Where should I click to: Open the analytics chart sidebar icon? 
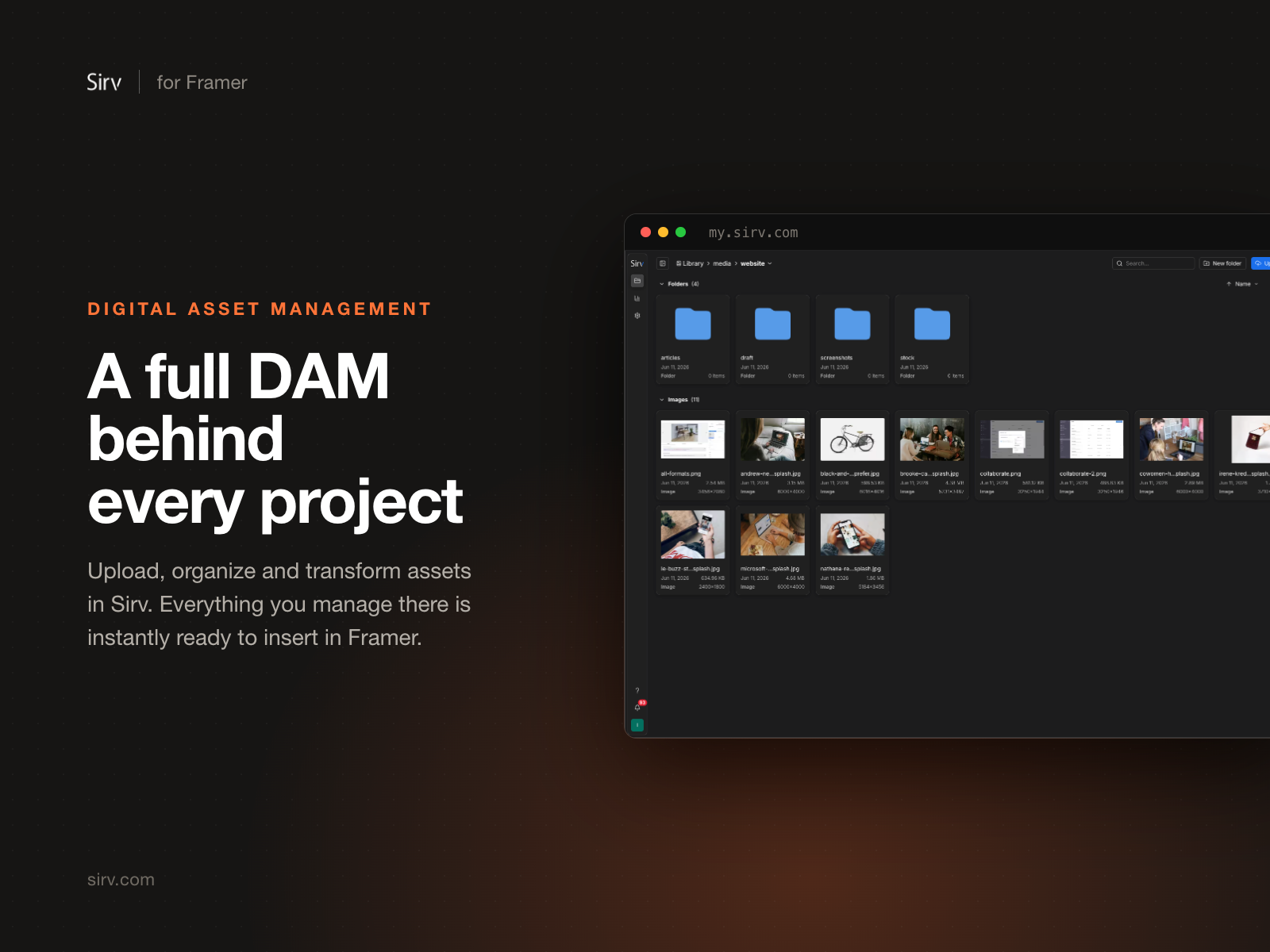coord(637,298)
